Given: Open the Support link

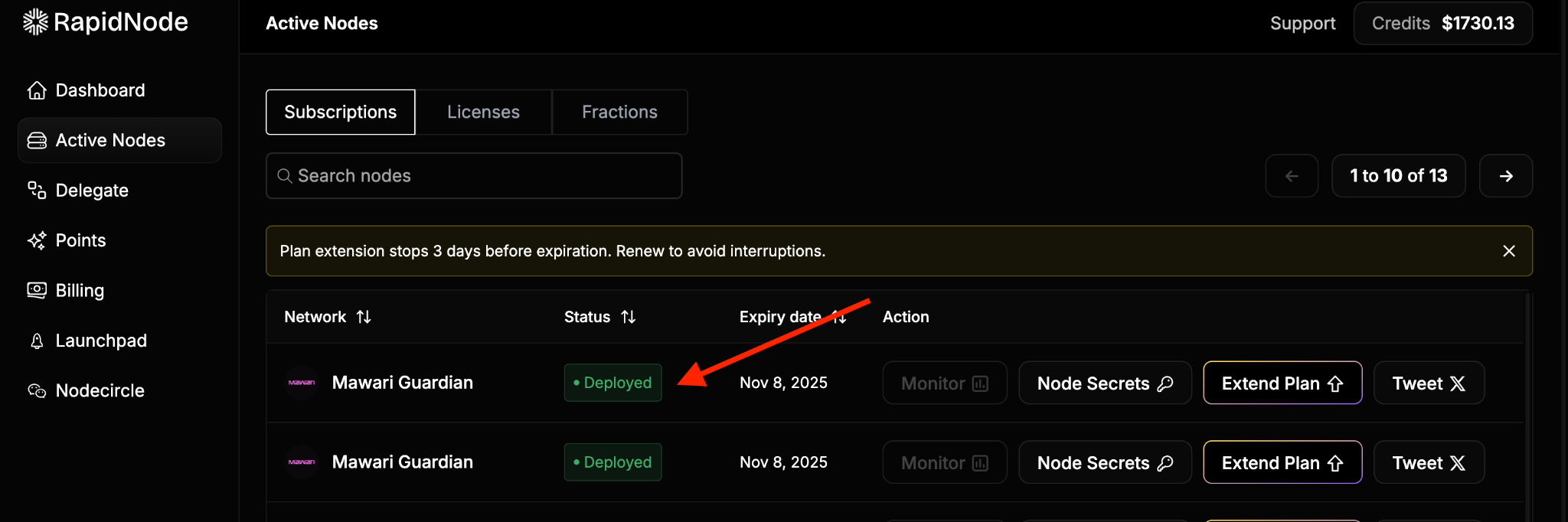Looking at the screenshot, I should pyautogui.click(x=1302, y=24).
